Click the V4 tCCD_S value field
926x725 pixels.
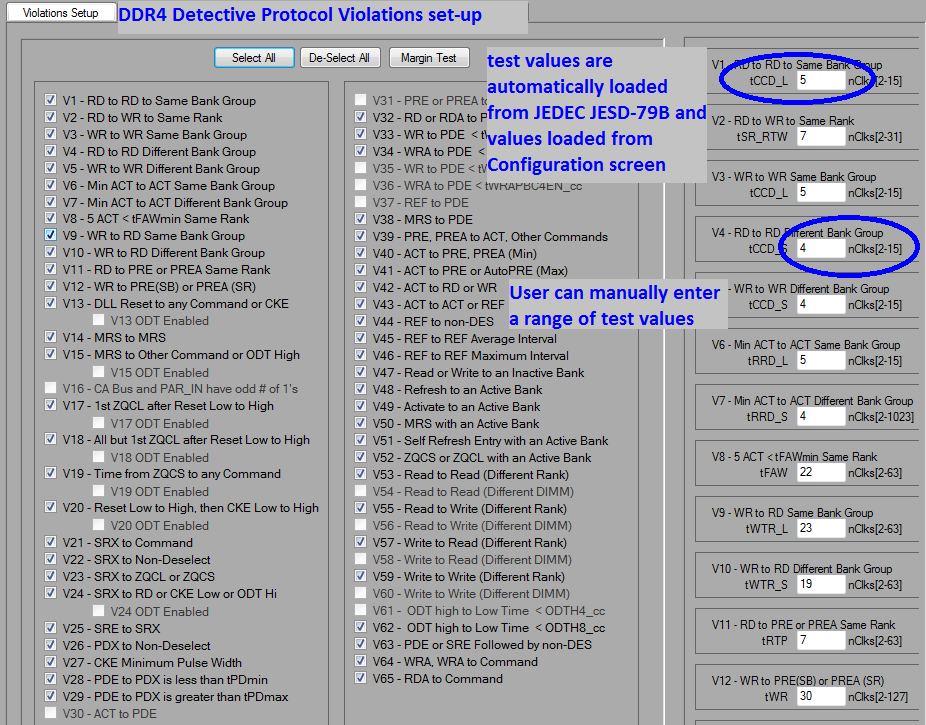(x=820, y=249)
